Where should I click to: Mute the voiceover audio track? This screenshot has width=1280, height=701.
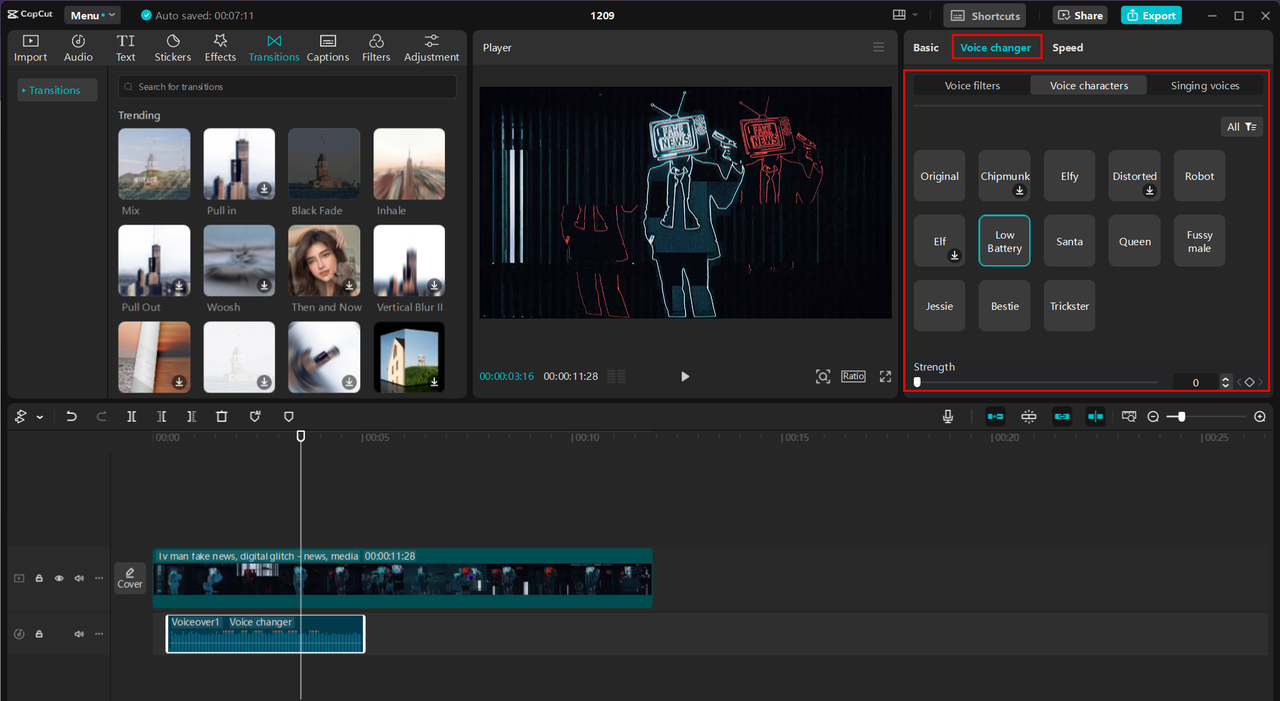click(x=79, y=634)
